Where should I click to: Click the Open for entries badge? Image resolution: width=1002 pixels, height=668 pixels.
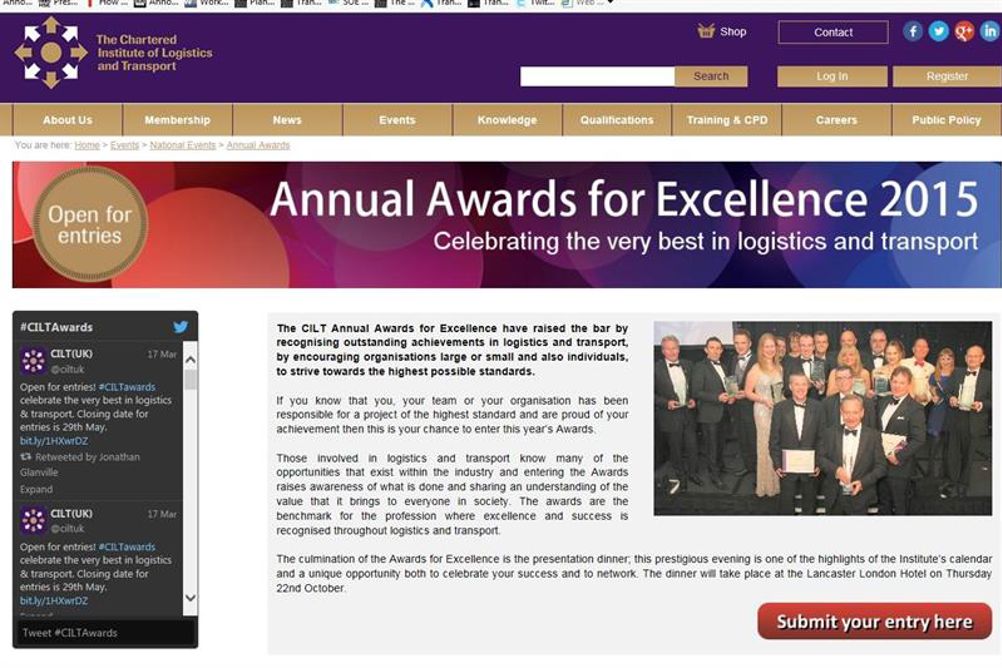coord(89,224)
